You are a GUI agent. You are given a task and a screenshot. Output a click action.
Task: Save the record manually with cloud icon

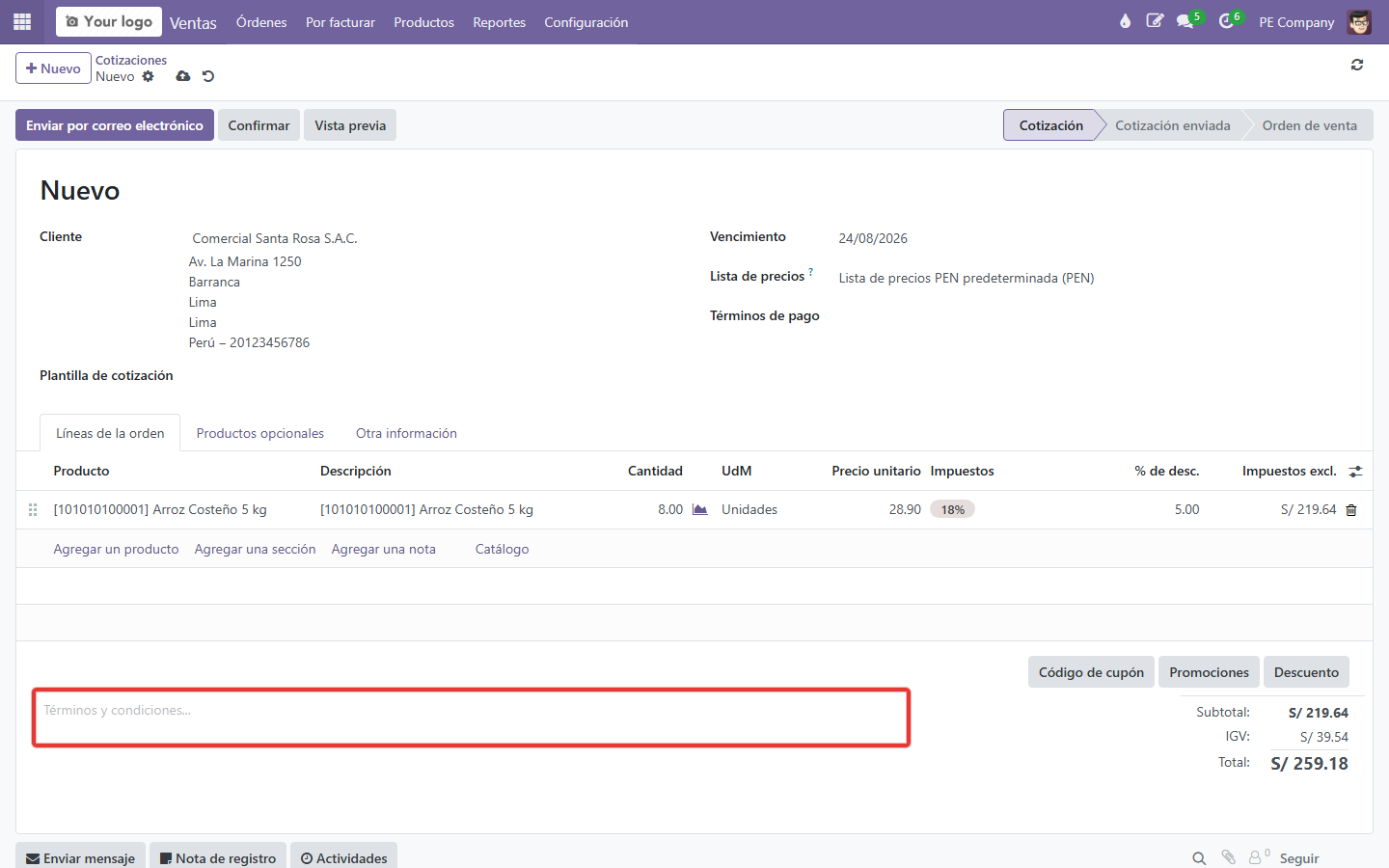pos(183,76)
